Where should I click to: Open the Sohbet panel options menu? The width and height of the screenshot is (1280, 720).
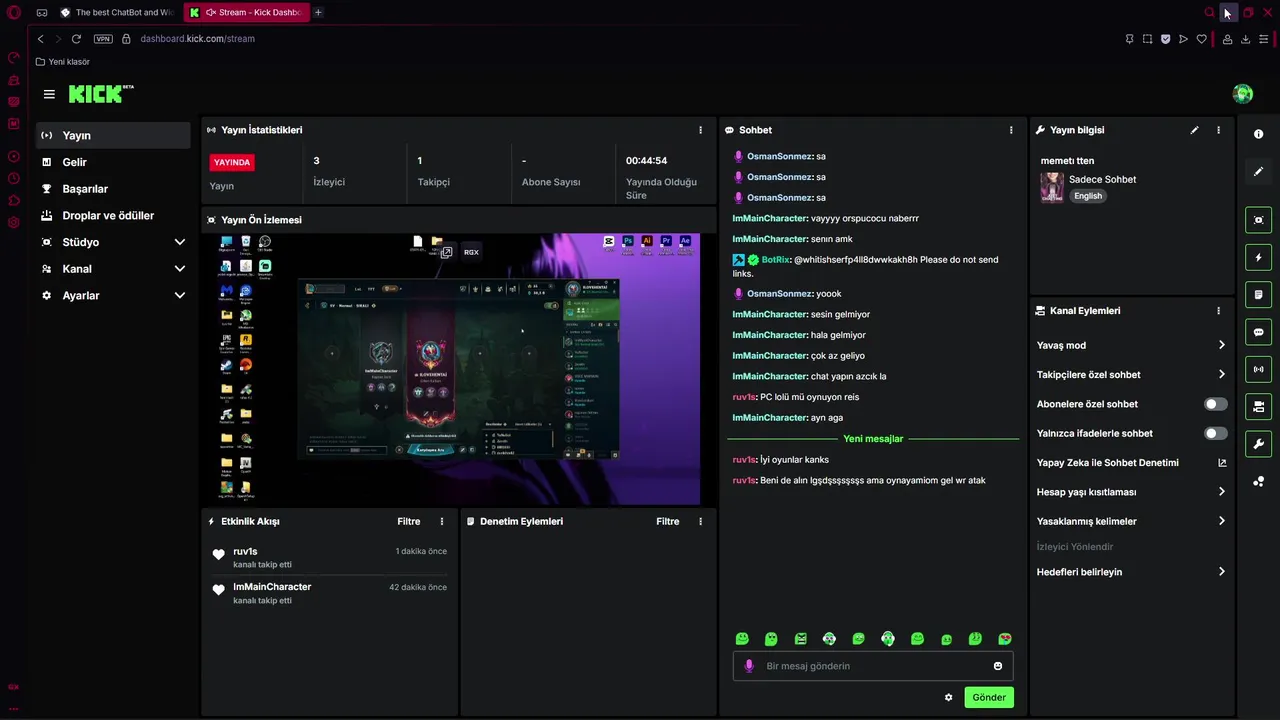(1011, 130)
